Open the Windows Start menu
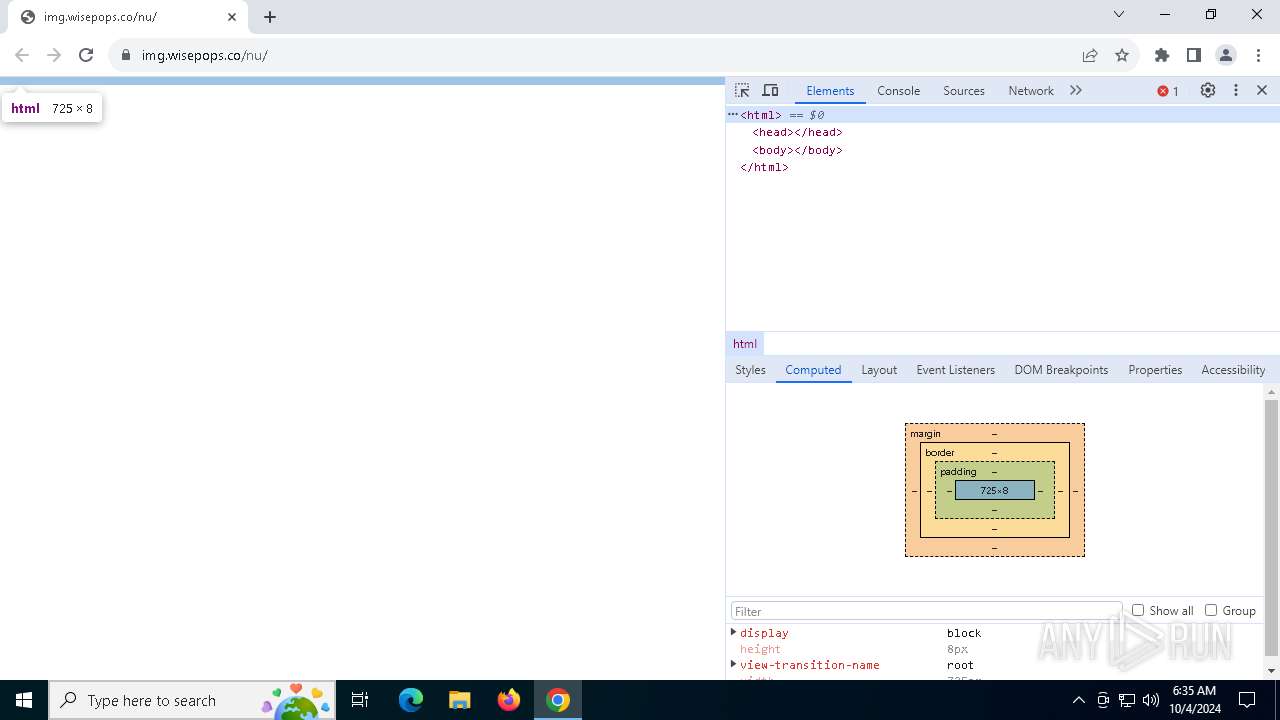1280x720 pixels. [24, 700]
